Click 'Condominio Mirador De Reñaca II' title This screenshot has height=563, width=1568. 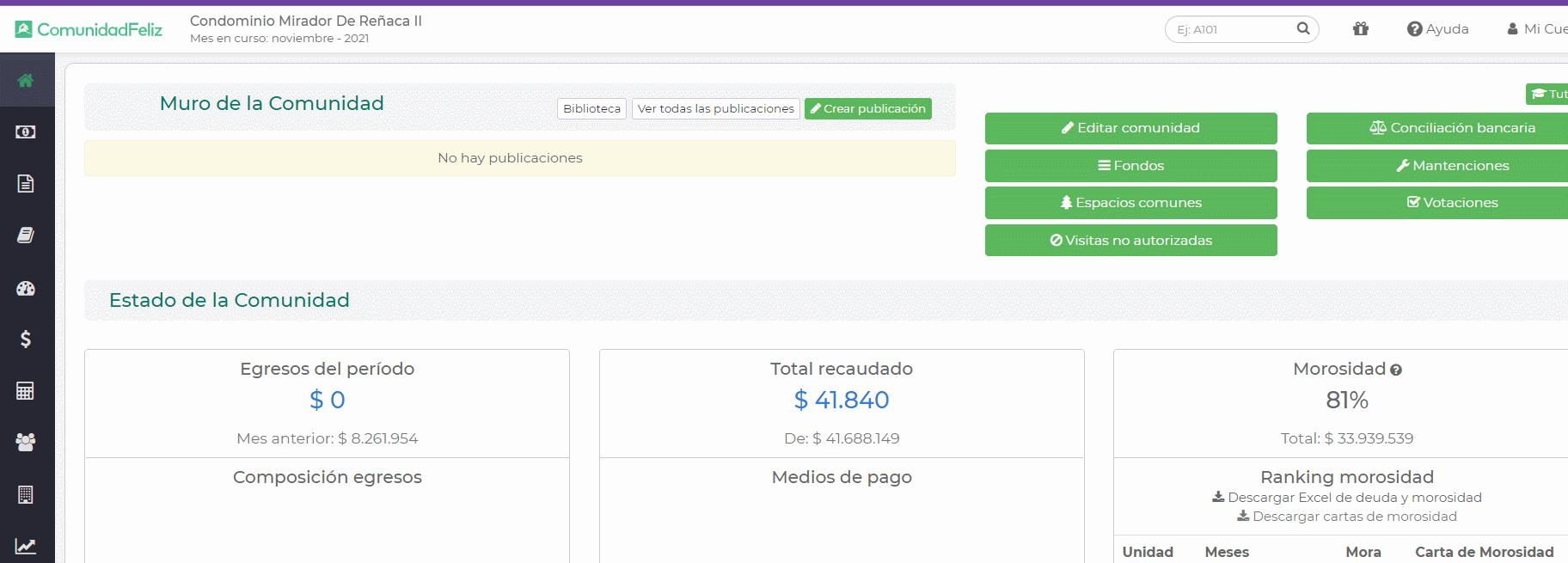306,21
